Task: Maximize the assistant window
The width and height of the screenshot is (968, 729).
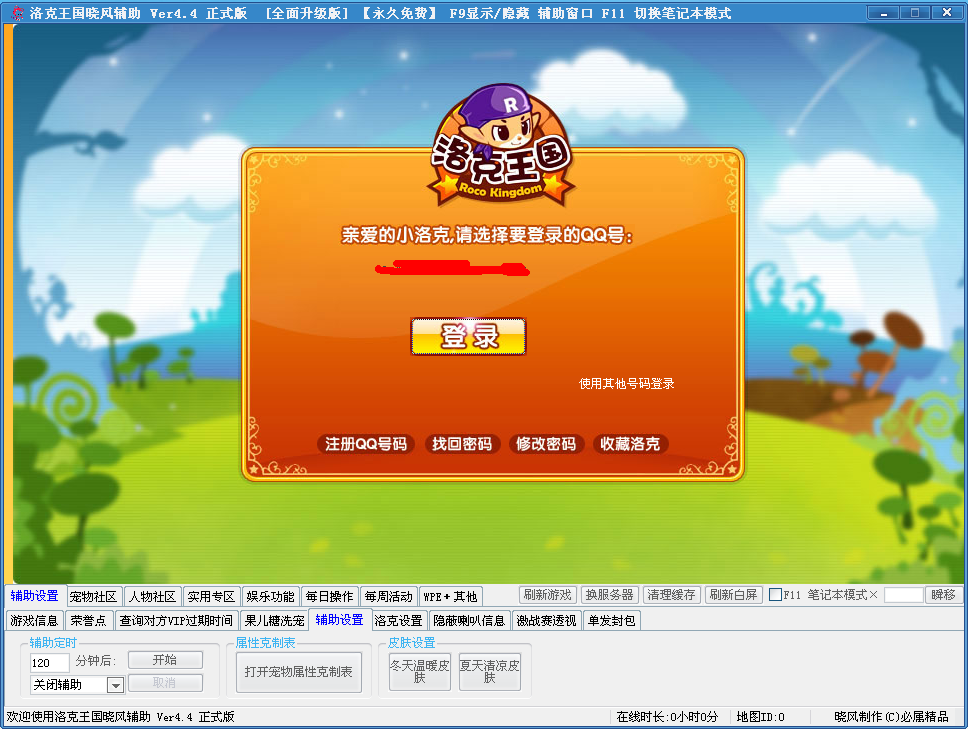Action: pyautogui.click(x=915, y=12)
